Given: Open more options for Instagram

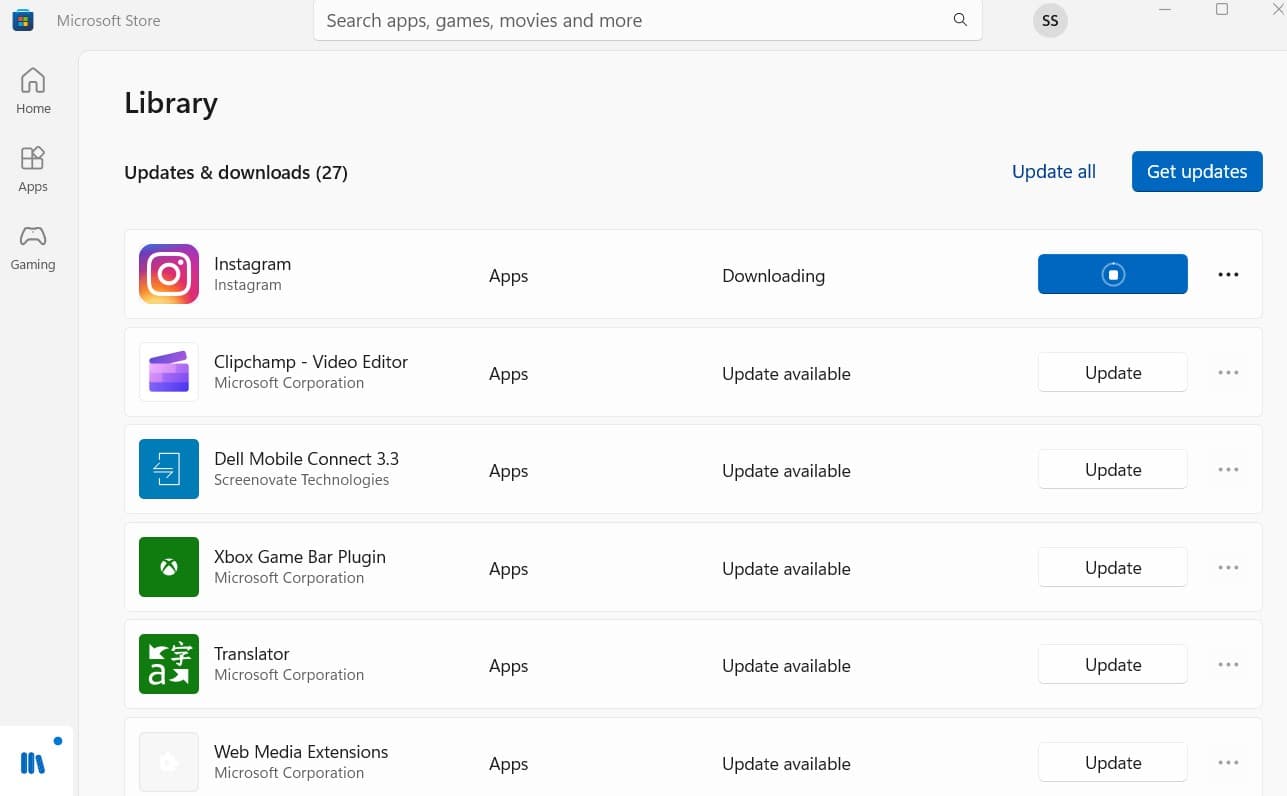Looking at the screenshot, I should point(1228,275).
